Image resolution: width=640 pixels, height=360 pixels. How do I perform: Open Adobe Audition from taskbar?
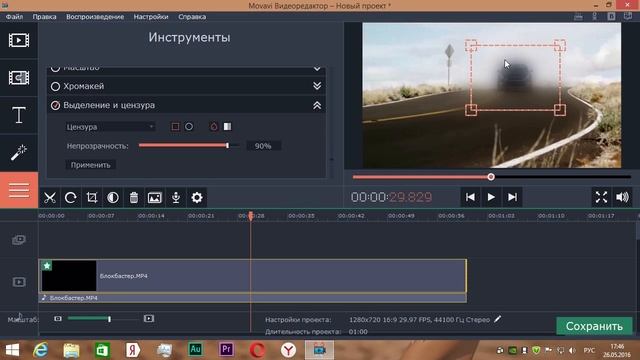[196, 349]
